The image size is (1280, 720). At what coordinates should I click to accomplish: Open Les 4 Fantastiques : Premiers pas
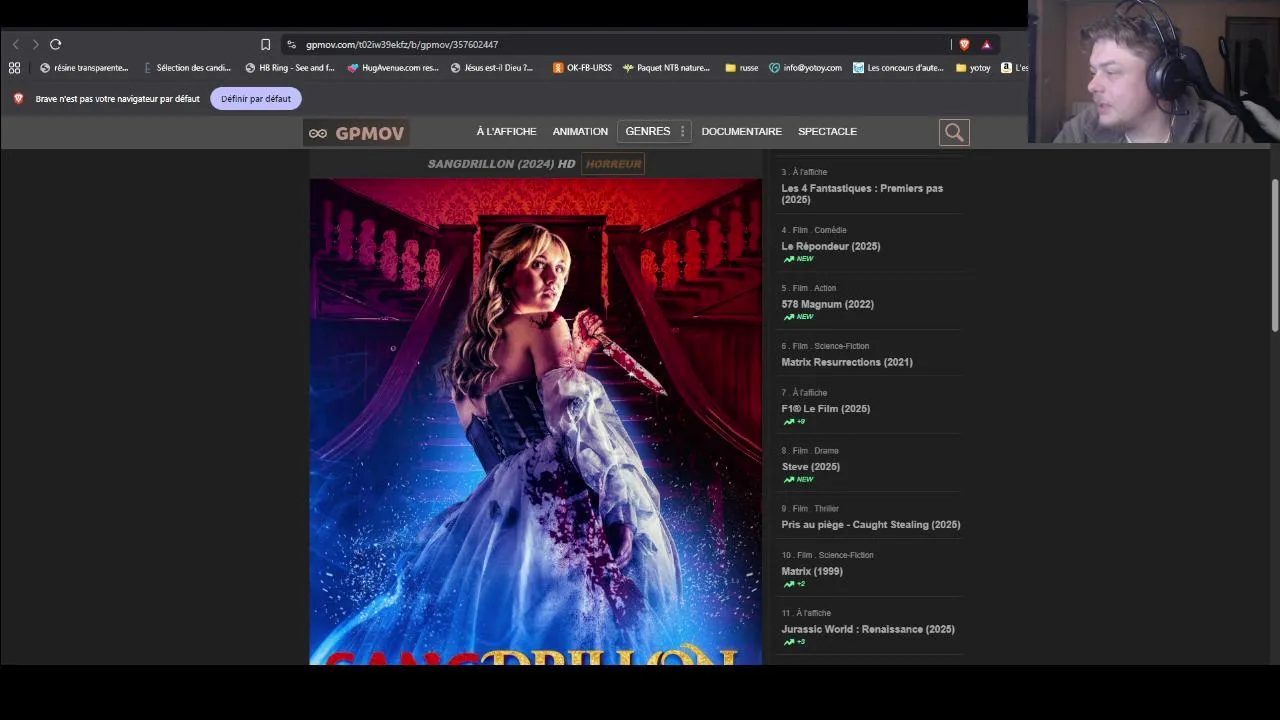tap(862, 194)
